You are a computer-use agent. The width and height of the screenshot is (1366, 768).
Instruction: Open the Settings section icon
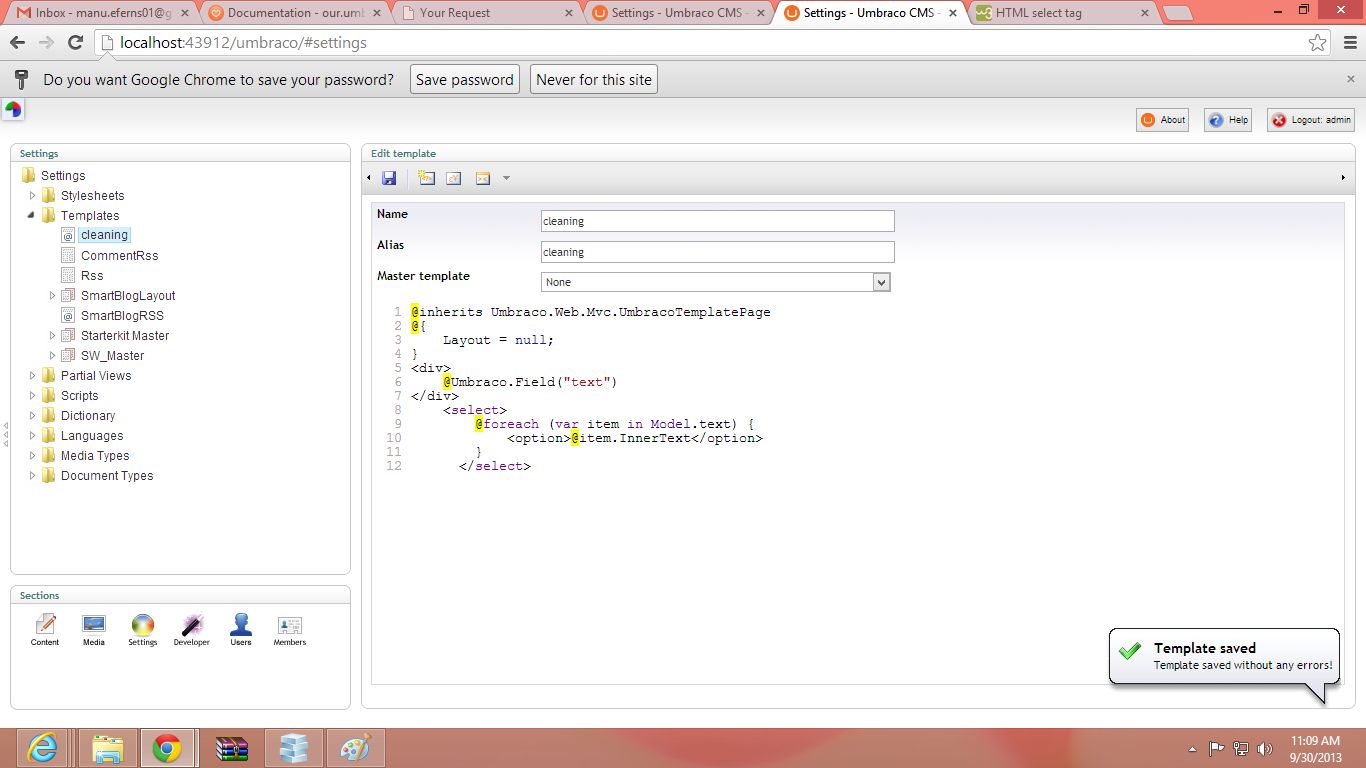143,630
